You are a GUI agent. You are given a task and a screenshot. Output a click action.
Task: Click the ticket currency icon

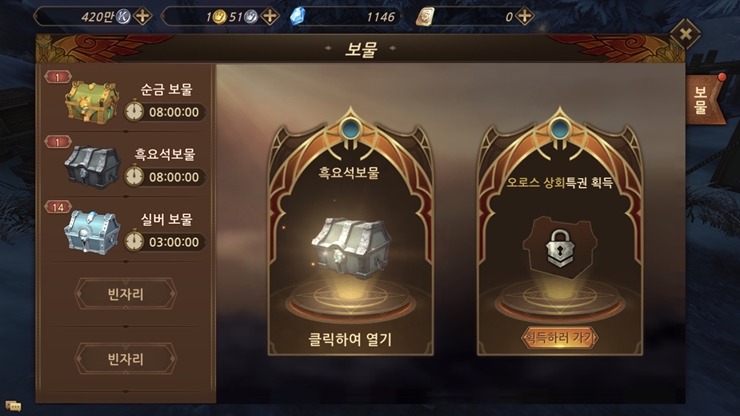click(425, 17)
